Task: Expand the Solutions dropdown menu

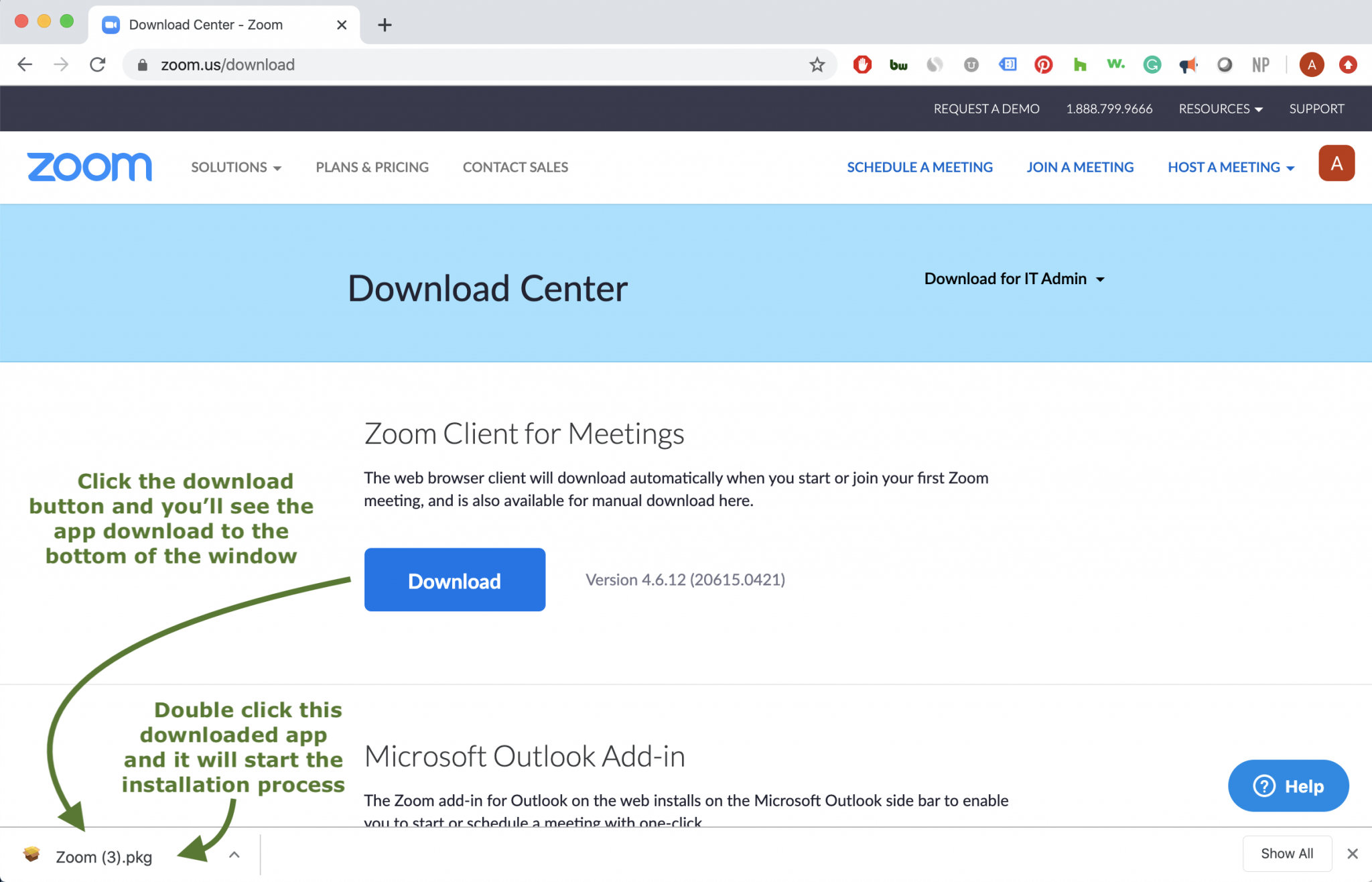Action: pos(236,168)
